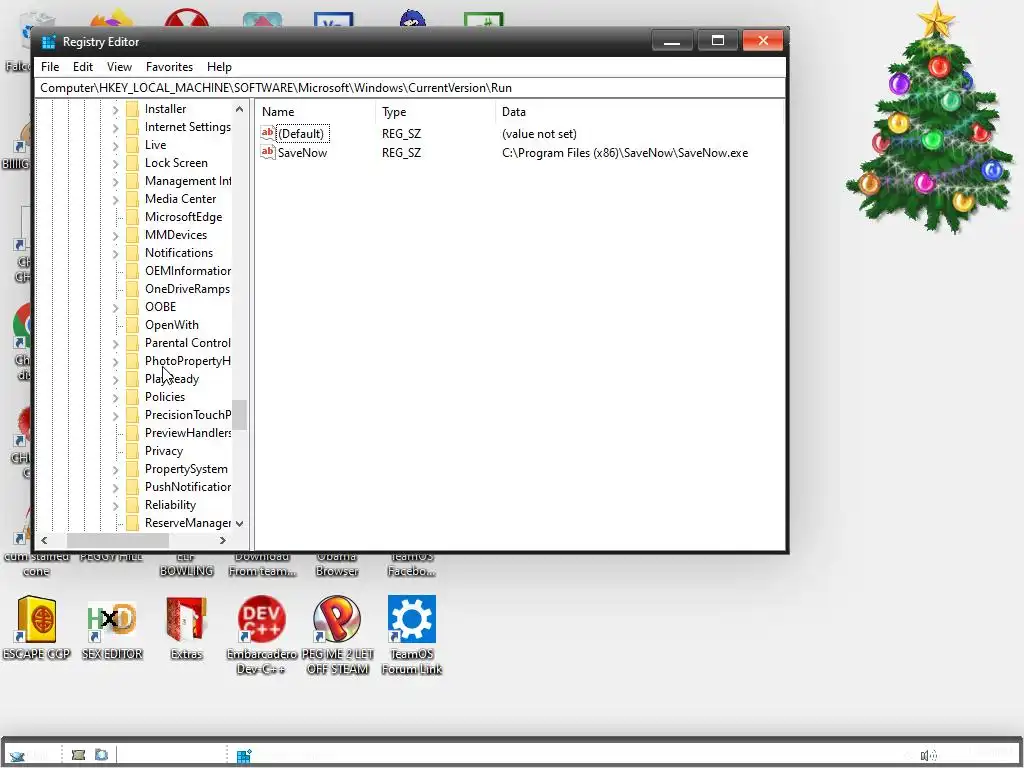This screenshot has height=768, width=1024.
Task: Click the Installer folder icon
Action: click(132, 109)
